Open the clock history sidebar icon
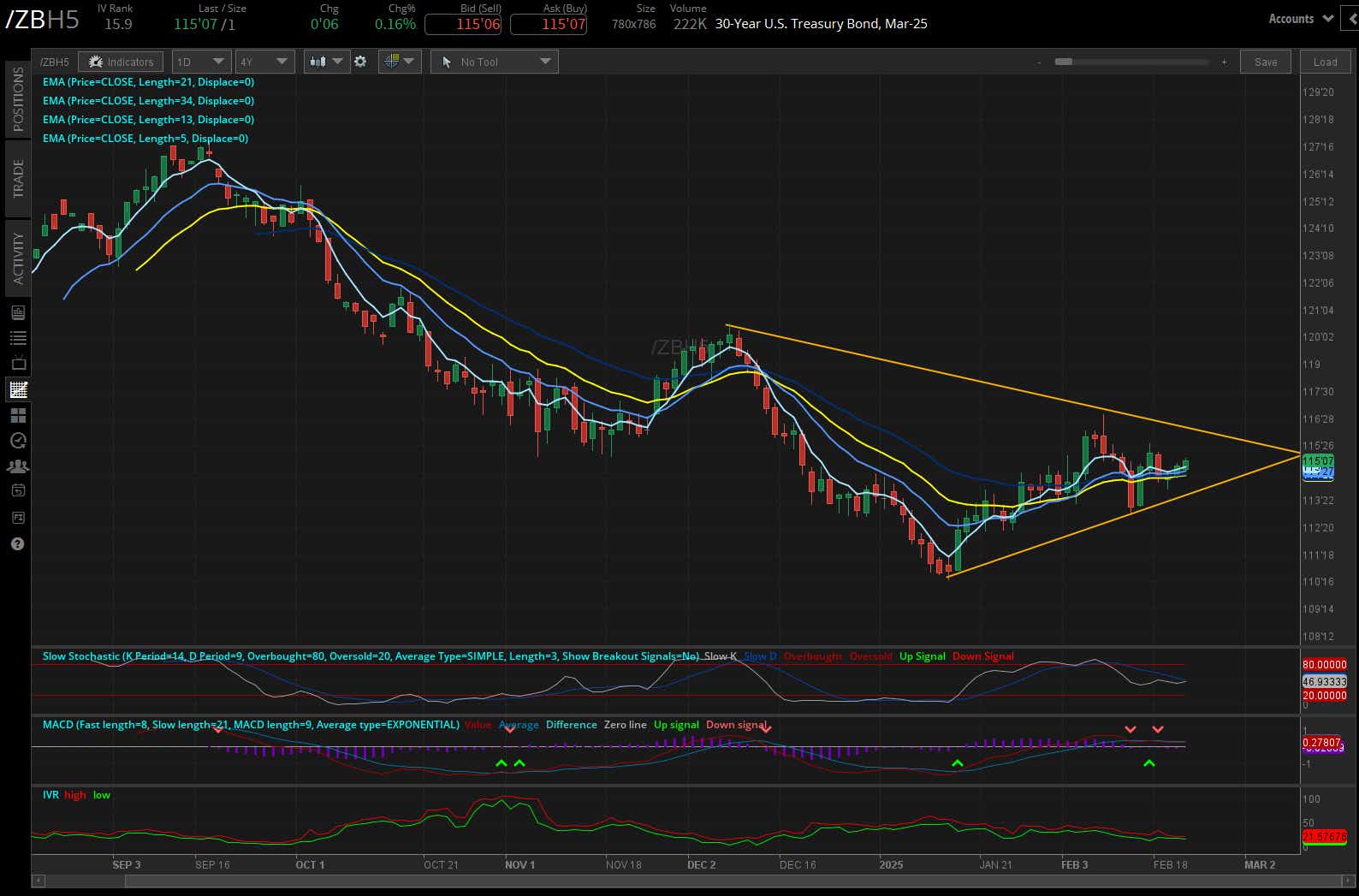 (17, 441)
